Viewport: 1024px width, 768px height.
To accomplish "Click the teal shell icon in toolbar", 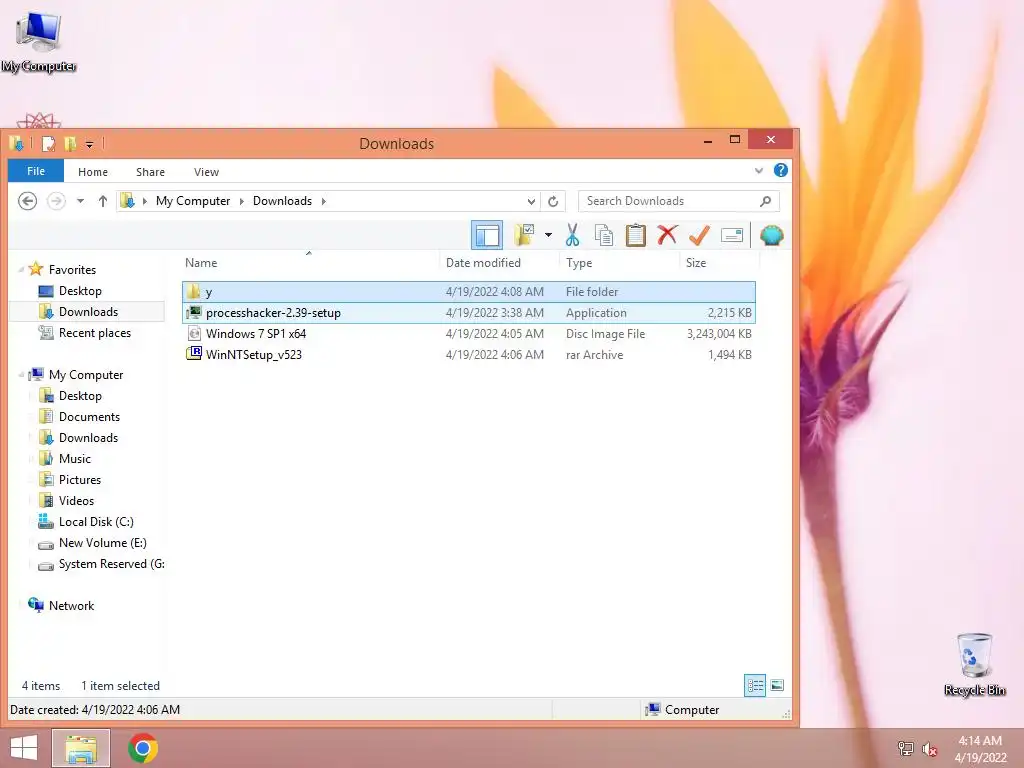I will [x=771, y=235].
